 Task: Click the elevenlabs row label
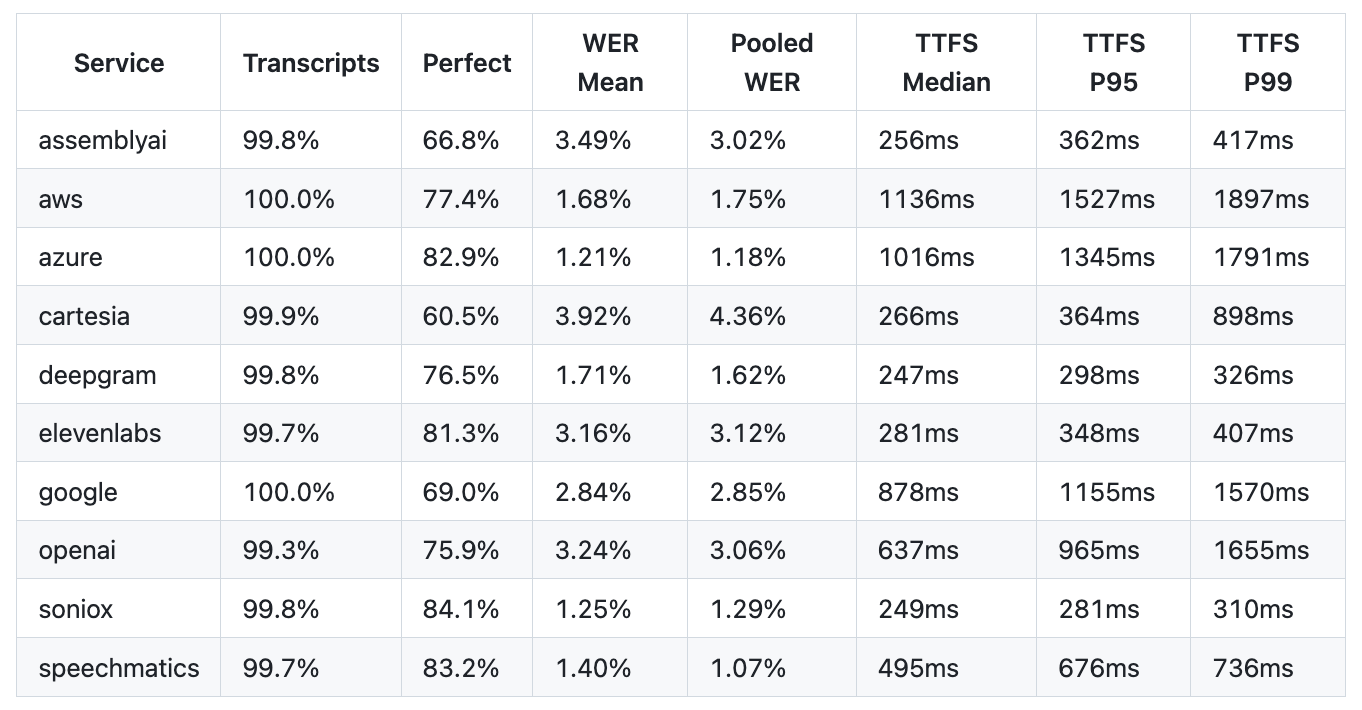pyautogui.click(x=100, y=433)
